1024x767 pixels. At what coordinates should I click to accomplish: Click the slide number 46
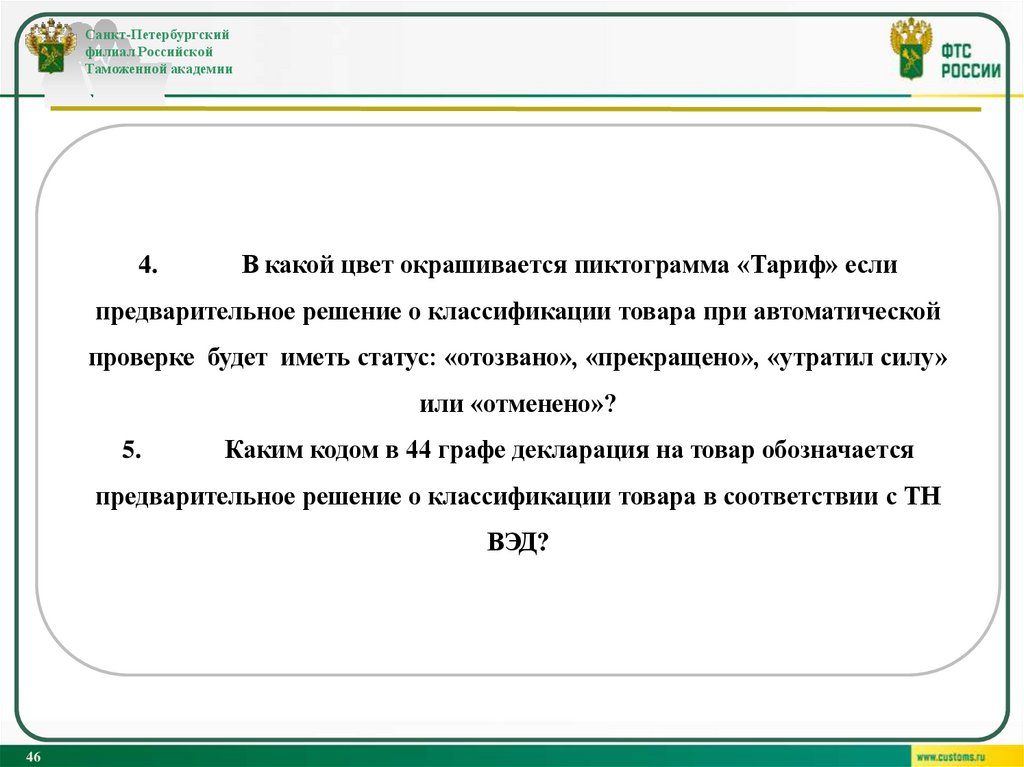pyautogui.click(x=33, y=757)
